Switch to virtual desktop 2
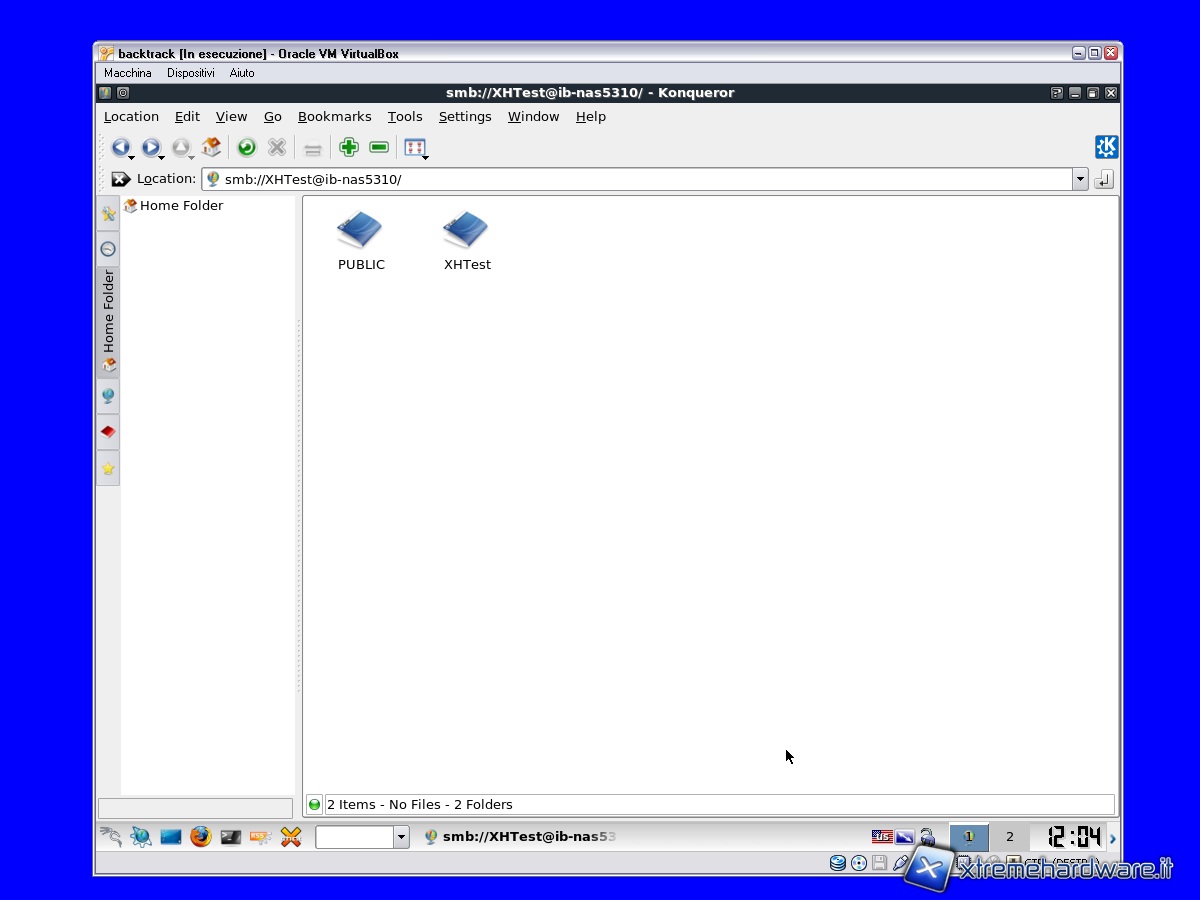 1009,837
